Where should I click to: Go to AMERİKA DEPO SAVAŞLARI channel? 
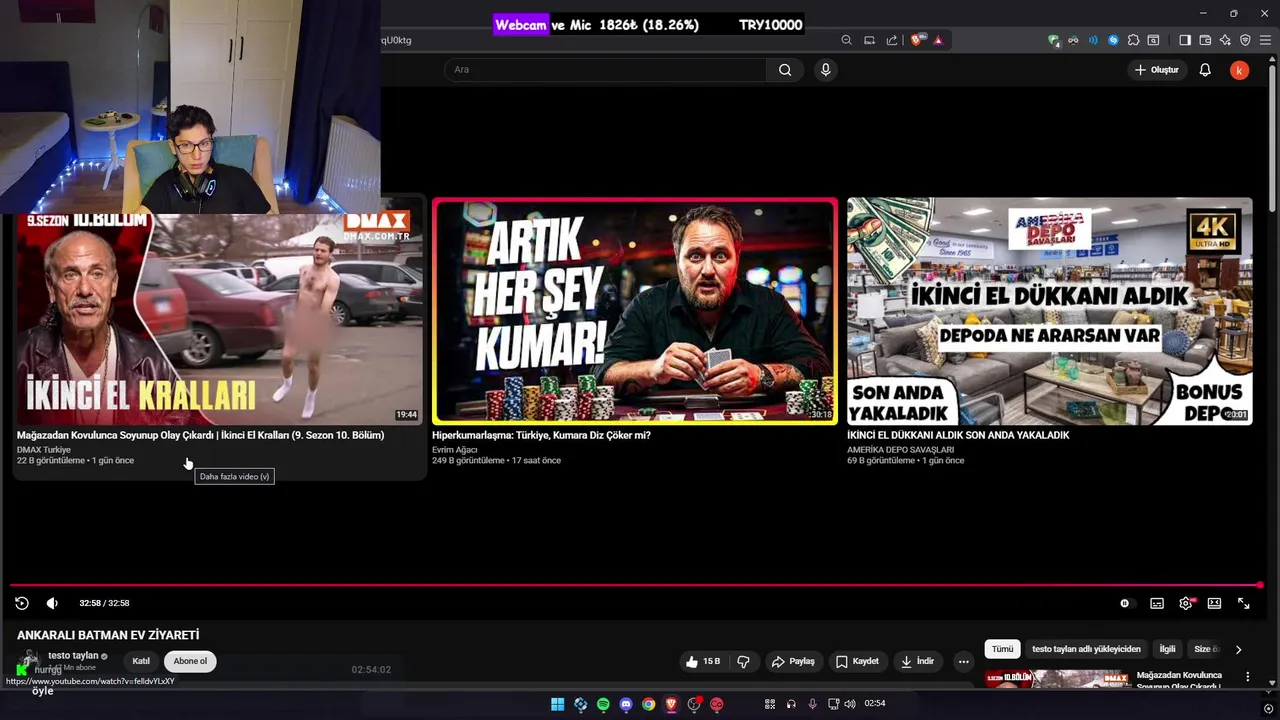pos(900,450)
